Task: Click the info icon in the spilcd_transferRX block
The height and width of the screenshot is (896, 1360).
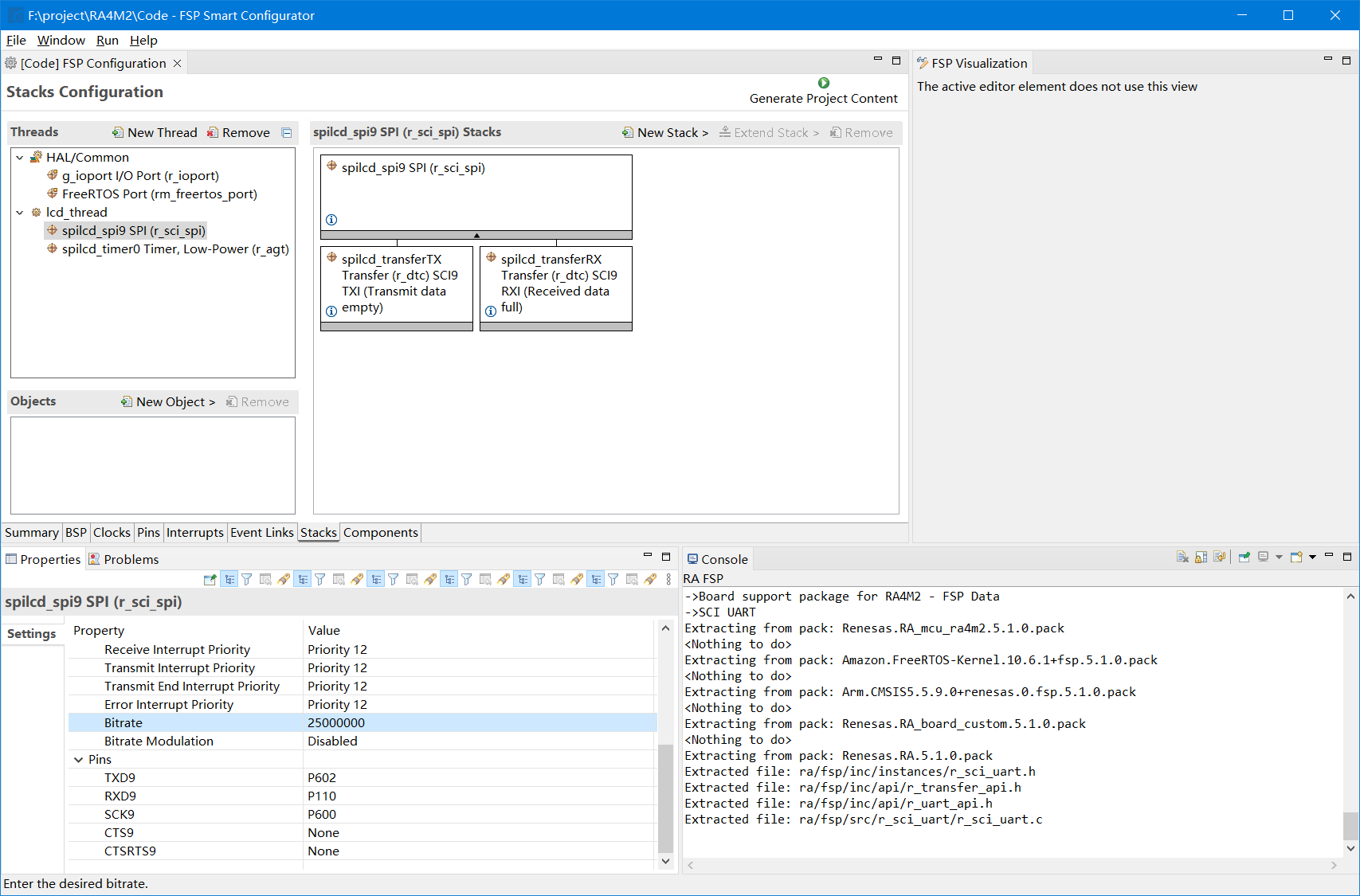Action: pyautogui.click(x=491, y=311)
